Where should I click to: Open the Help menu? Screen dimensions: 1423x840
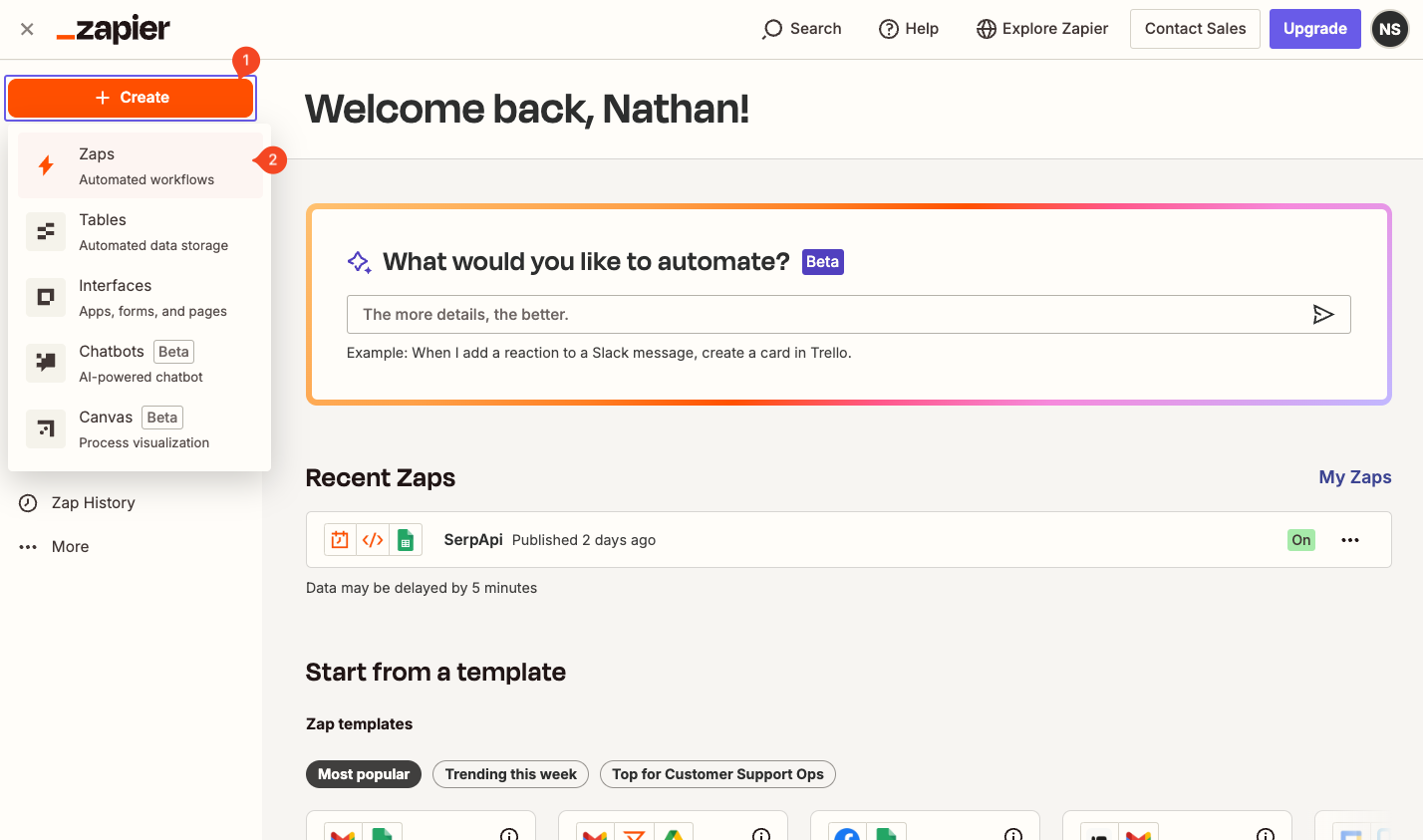(x=909, y=29)
